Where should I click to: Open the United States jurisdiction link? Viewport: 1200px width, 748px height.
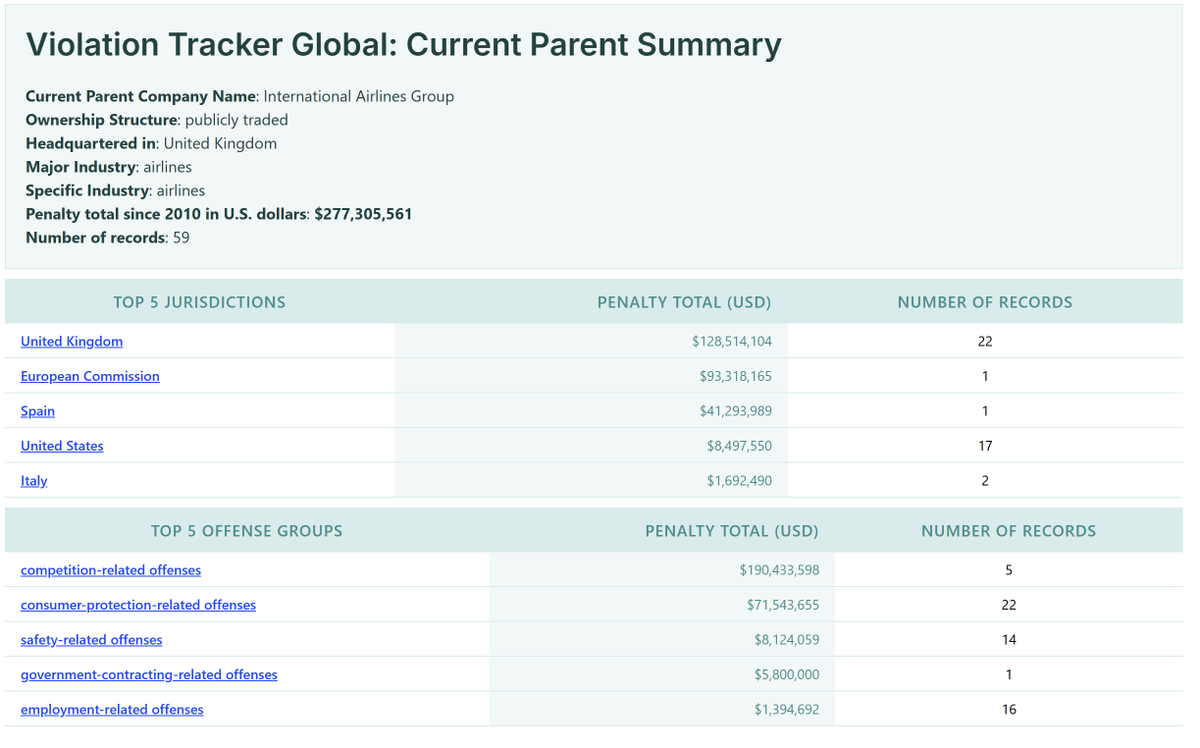click(62, 446)
